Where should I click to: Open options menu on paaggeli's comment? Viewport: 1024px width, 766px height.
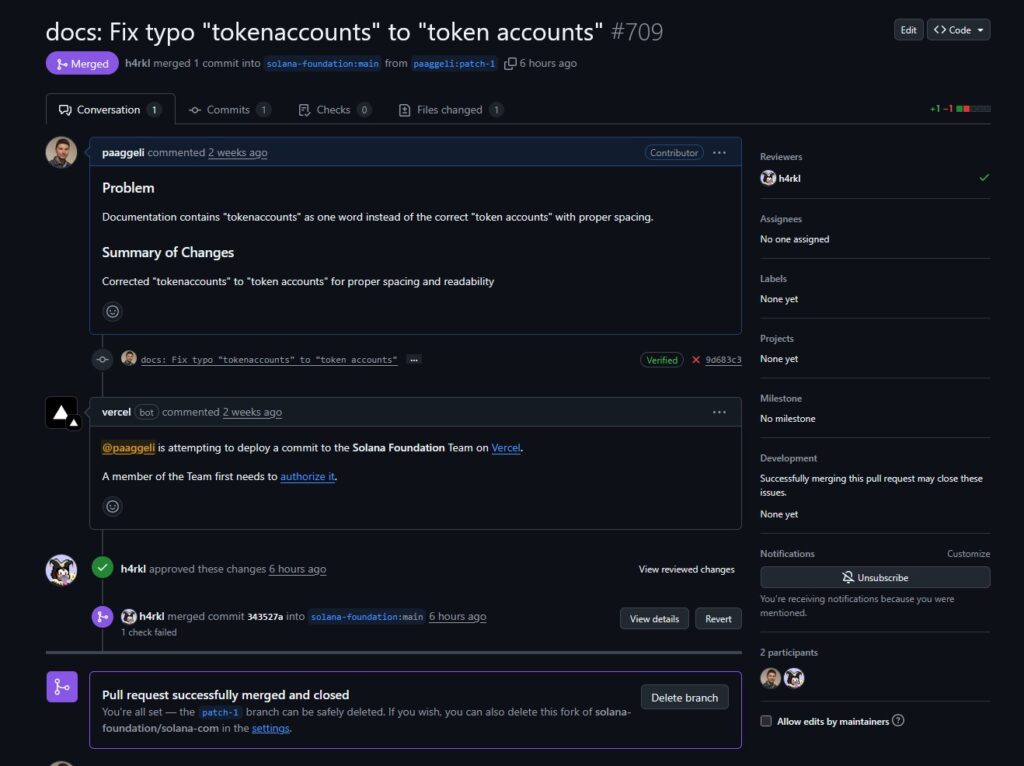(x=719, y=153)
